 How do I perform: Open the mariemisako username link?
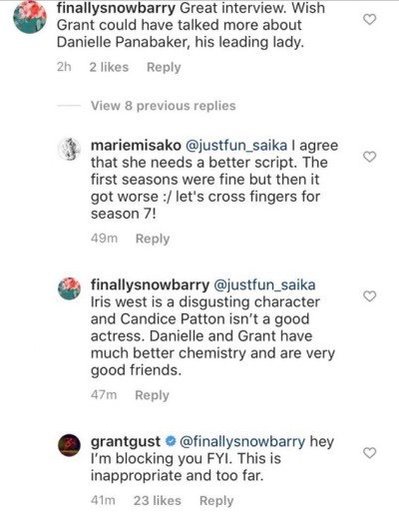tap(136, 146)
